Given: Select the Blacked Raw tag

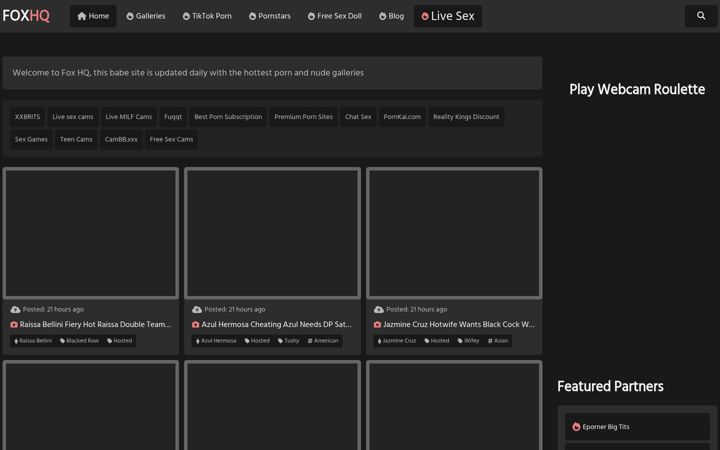Looking at the screenshot, I should [x=79, y=341].
